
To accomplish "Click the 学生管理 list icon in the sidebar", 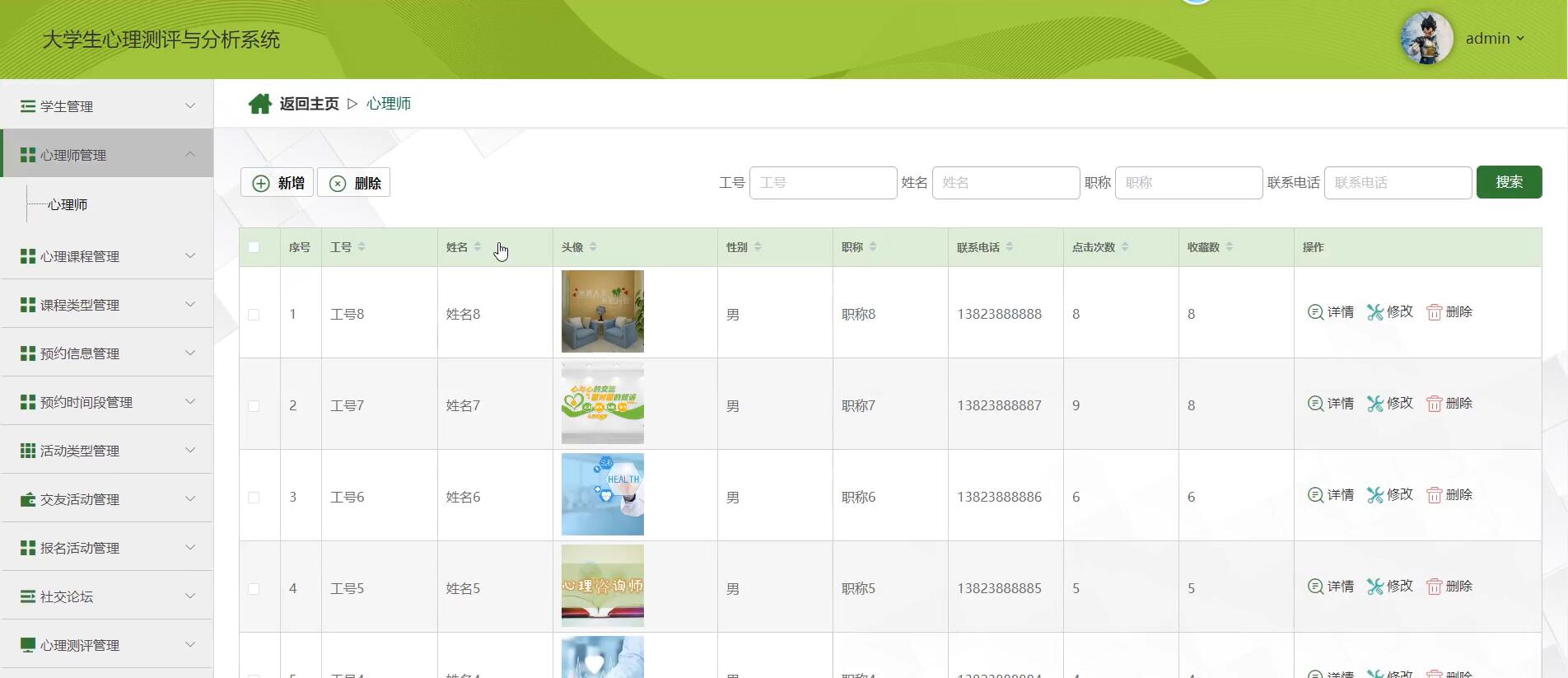I will (28, 106).
